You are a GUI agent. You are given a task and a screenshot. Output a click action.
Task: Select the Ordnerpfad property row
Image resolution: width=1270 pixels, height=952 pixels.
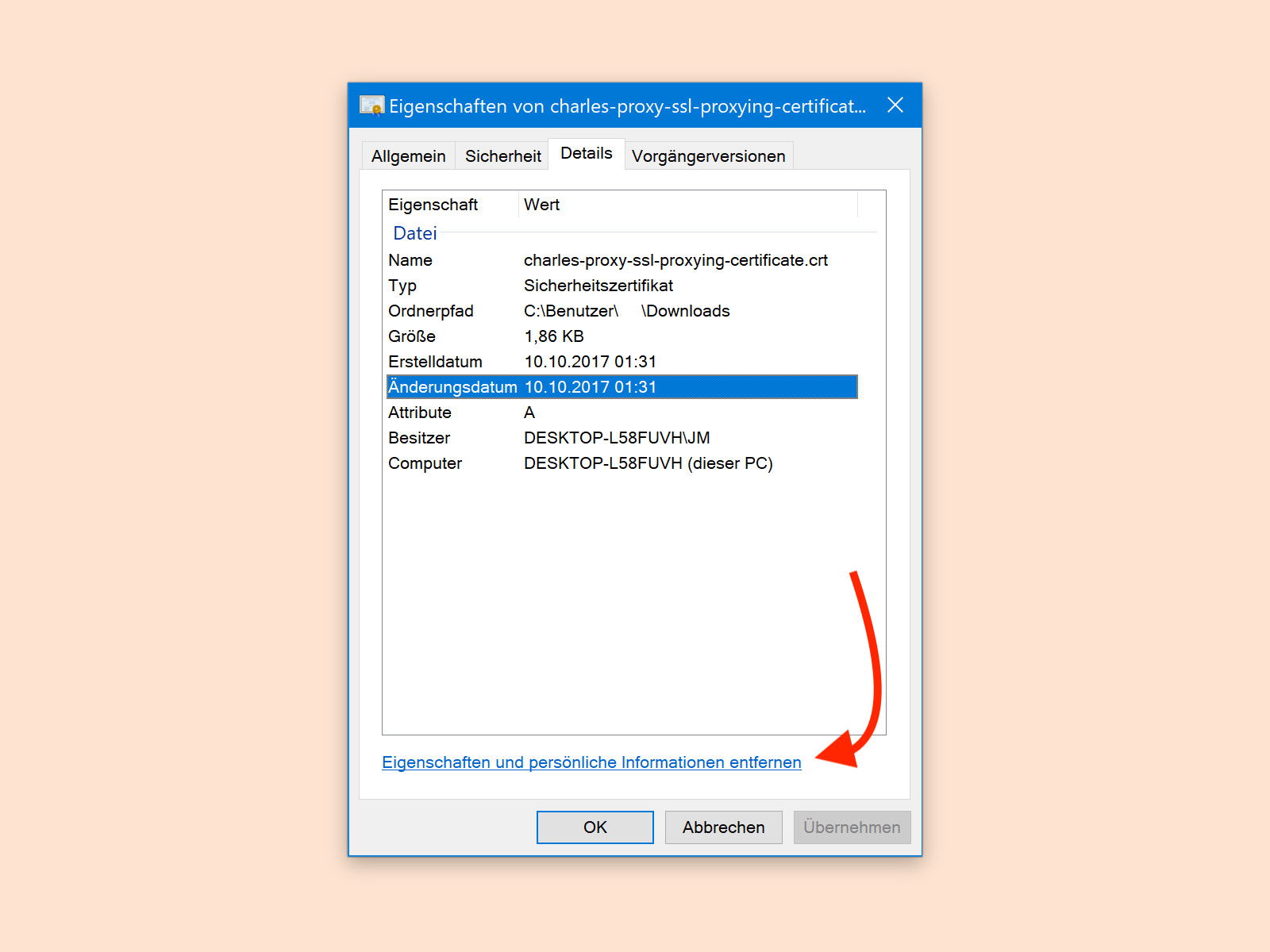pyautogui.click(x=622, y=311)
